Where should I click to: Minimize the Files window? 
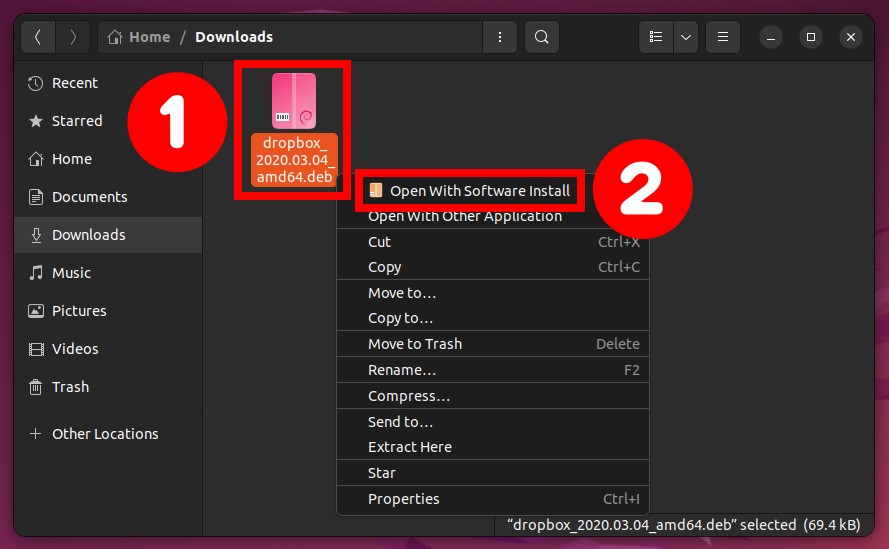771,37
